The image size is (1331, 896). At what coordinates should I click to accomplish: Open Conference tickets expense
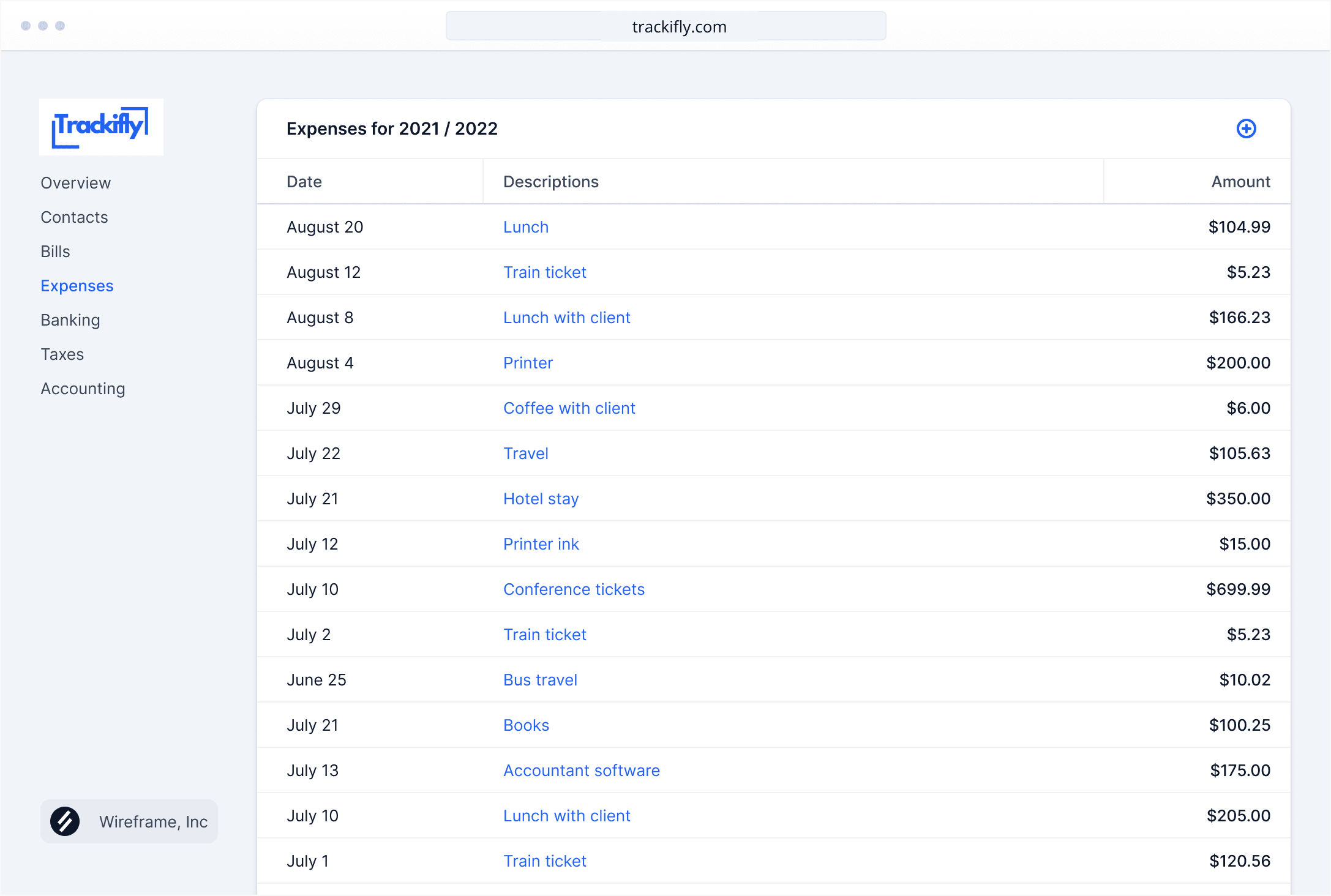tap(574, 589)
